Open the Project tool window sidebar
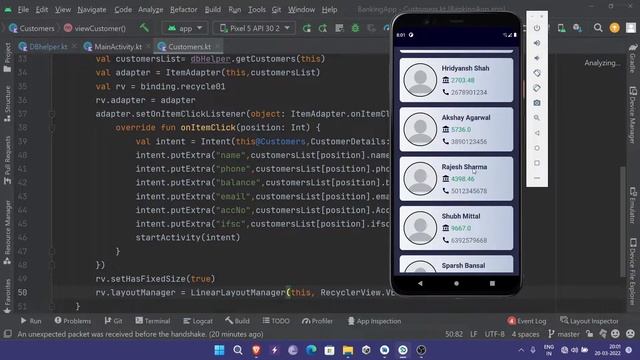 (x=7, y=58)
